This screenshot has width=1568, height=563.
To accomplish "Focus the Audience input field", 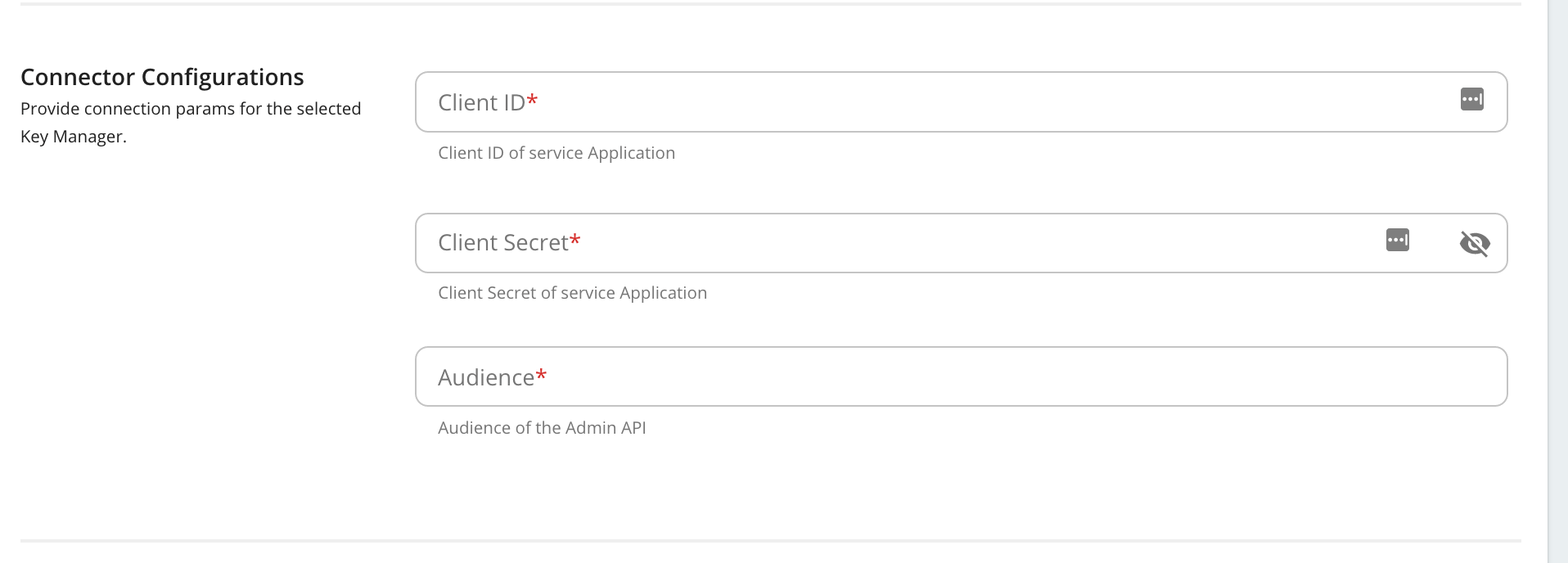I will pos(961,376).
